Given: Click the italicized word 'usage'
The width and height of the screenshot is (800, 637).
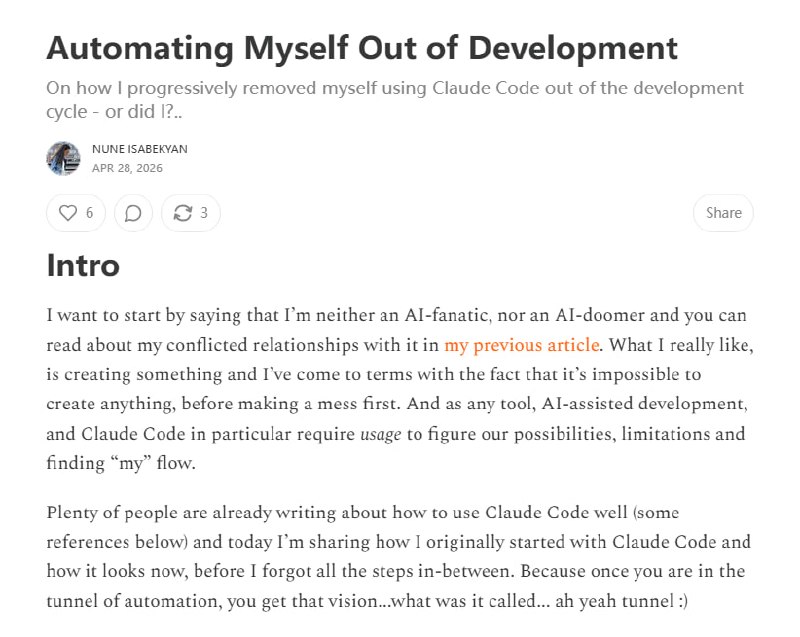Looking at the screenshot, I should pyautogui.click(x=381, y=434).
